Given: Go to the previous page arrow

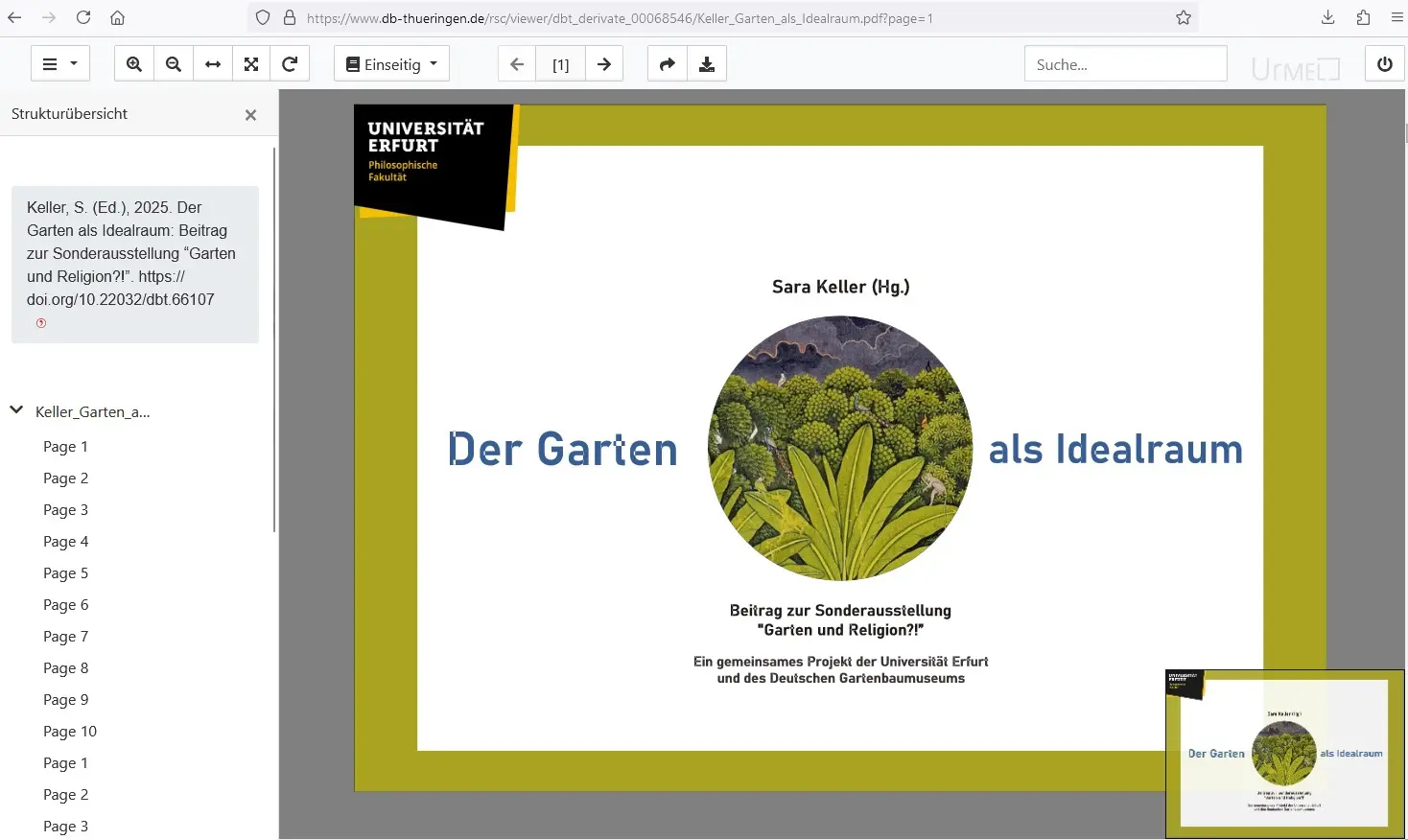Looking at the screenshot, I should pyautogui.click(x=517, y=64).
